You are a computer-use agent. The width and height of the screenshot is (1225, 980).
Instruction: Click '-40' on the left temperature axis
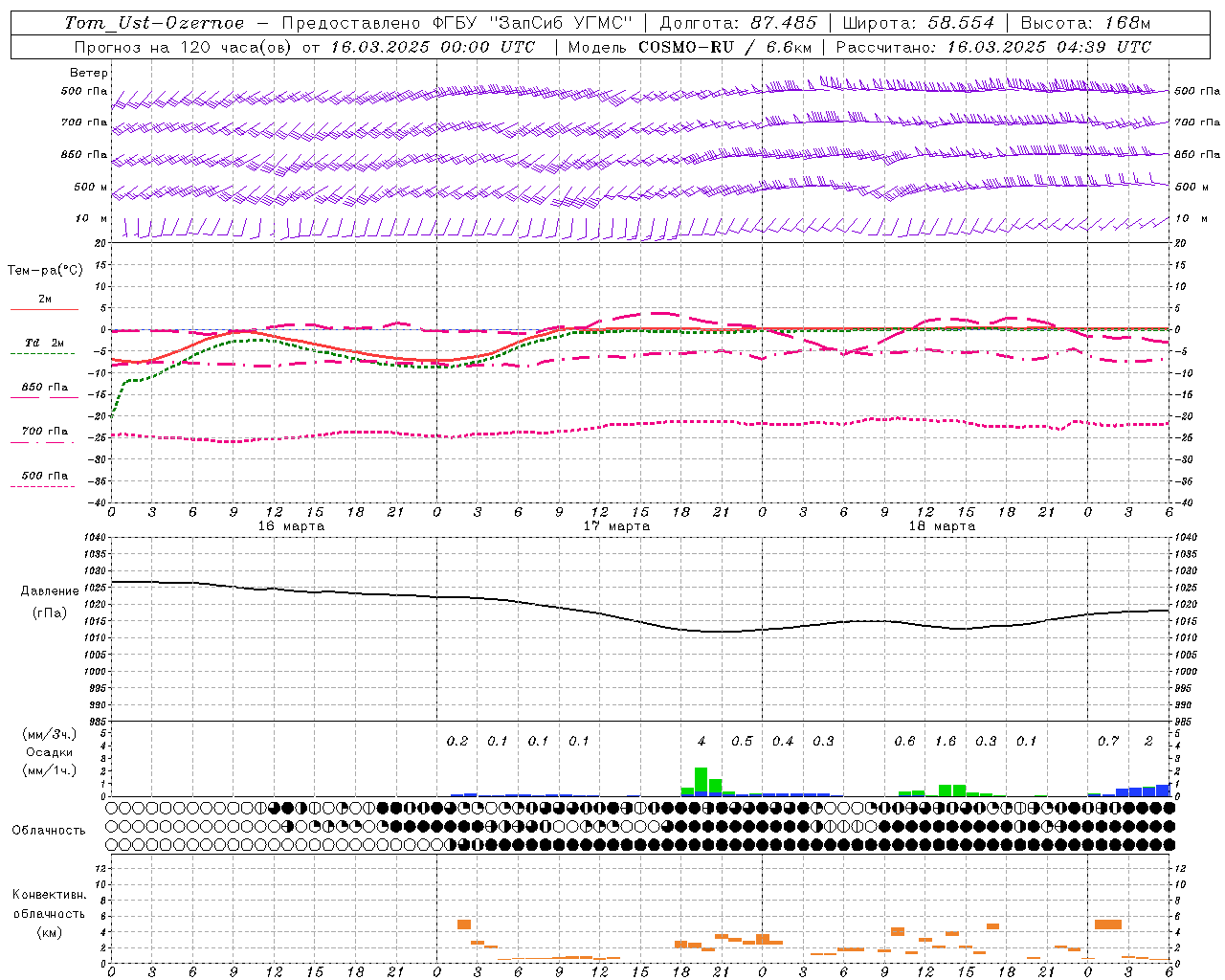pos(98,502)
